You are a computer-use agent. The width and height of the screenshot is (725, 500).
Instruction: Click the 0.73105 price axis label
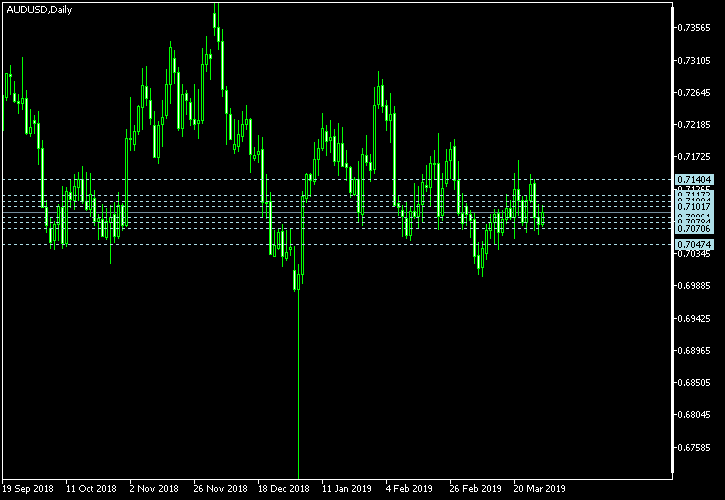pyautogui.click(x=694, y=61)
